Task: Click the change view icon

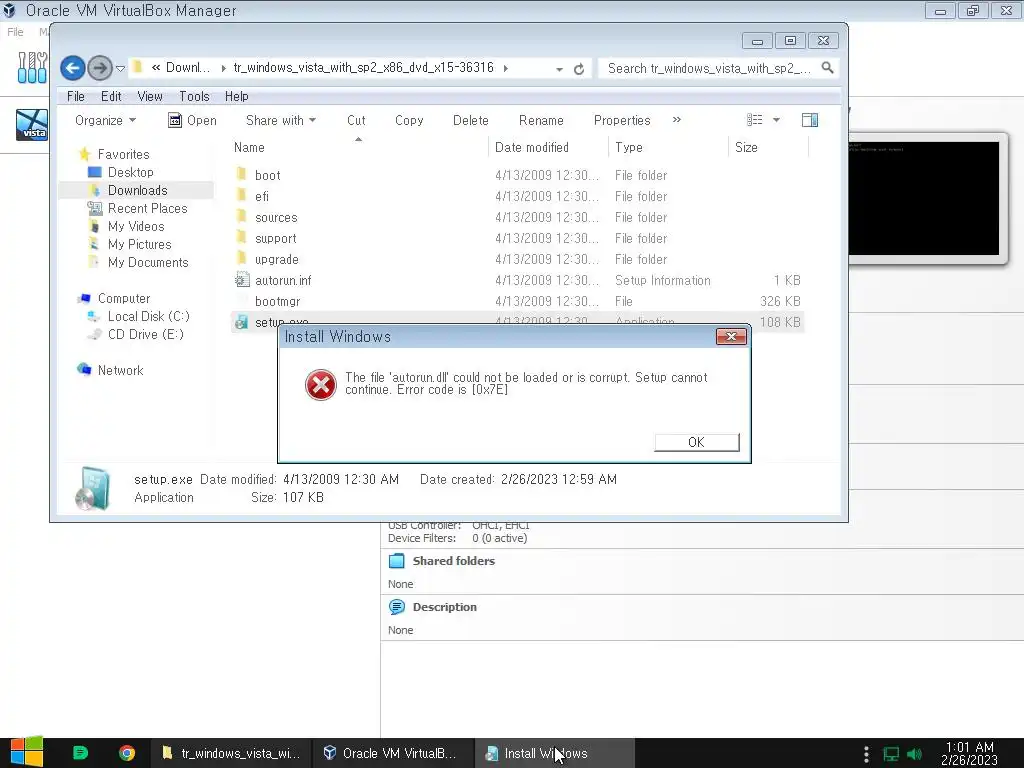Action: coord(754,120)
